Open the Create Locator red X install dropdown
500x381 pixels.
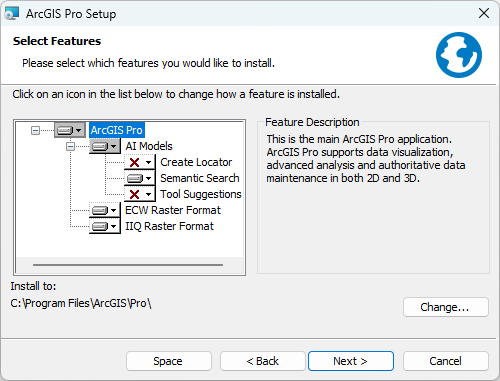(139, 162)
